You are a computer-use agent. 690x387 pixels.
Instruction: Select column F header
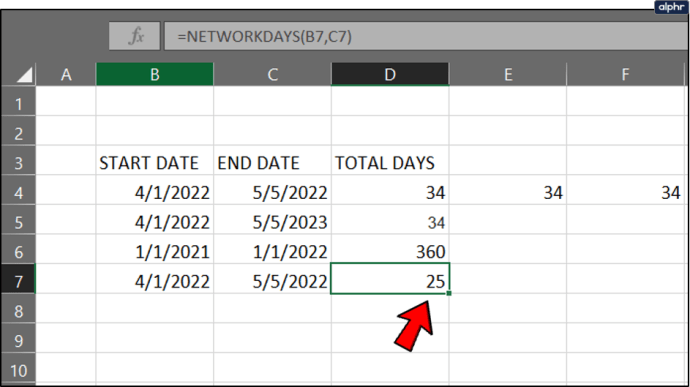click(x=625, y=74)
